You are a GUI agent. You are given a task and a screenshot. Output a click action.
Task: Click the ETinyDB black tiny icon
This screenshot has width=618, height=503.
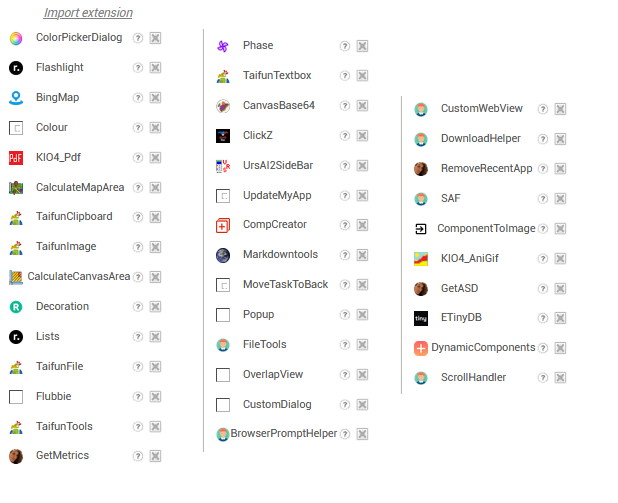pyautogui.click(x=421, y=318)
